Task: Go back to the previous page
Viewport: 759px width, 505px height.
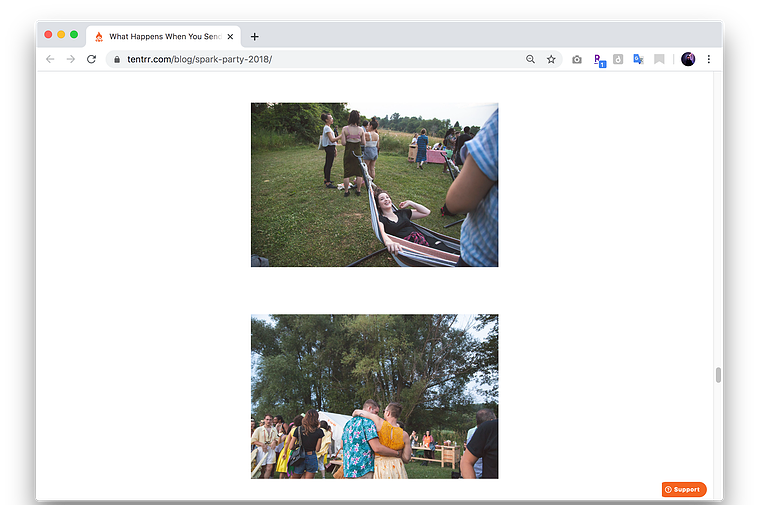Action: click(x=50, y=59)
